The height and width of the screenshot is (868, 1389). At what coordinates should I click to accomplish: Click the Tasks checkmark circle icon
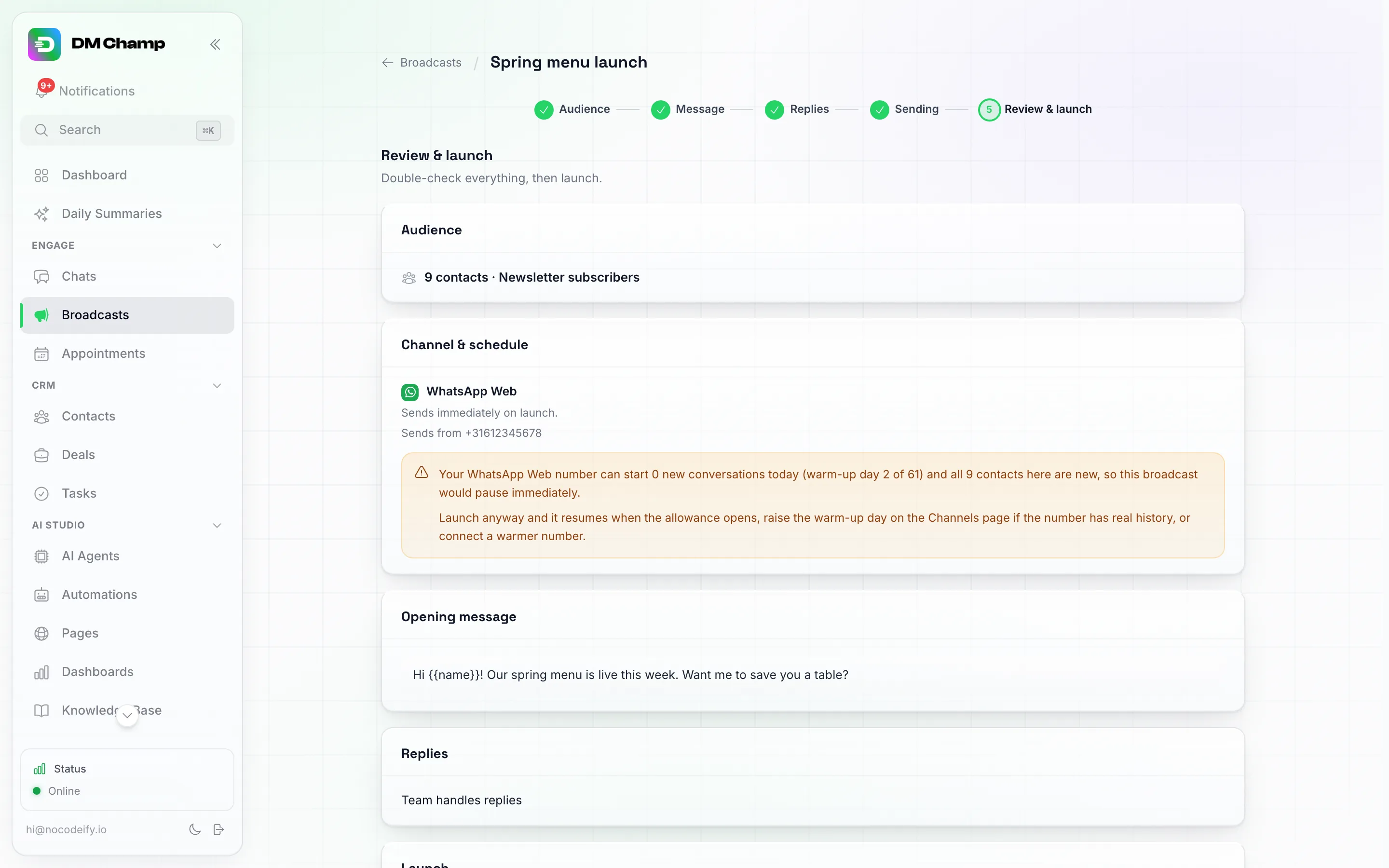[x=41, y=494]
